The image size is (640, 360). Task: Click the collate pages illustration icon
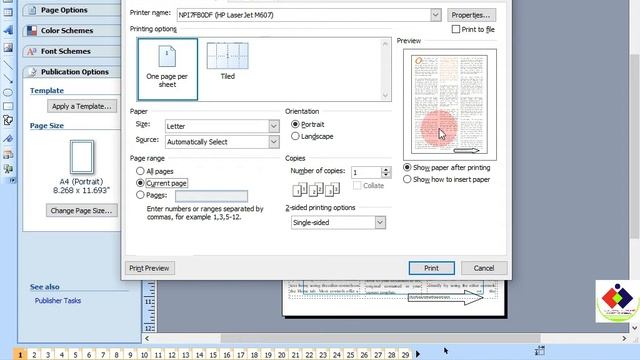tap(316, 189)
